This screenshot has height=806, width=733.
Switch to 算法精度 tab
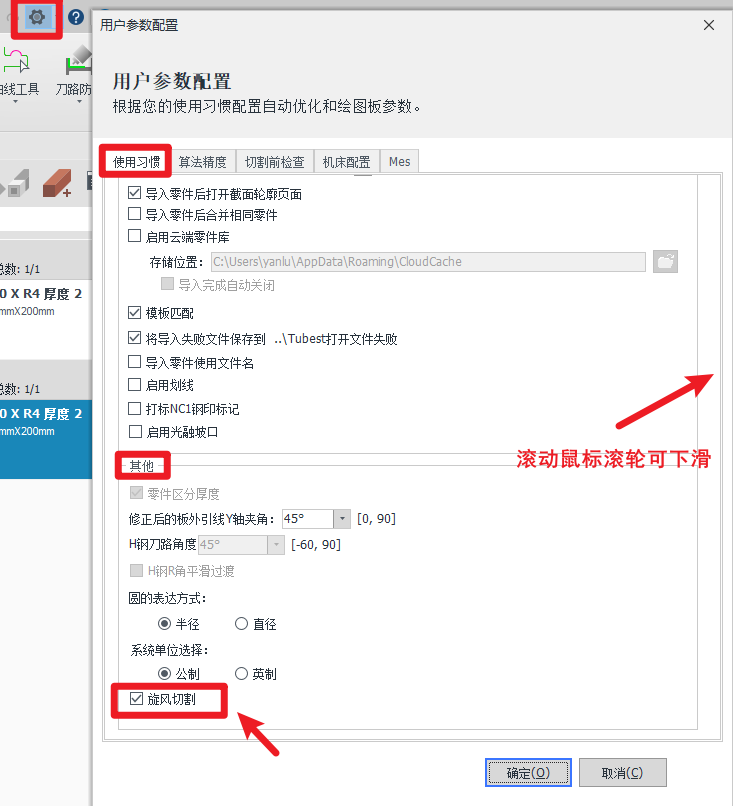tap(203, 162)
